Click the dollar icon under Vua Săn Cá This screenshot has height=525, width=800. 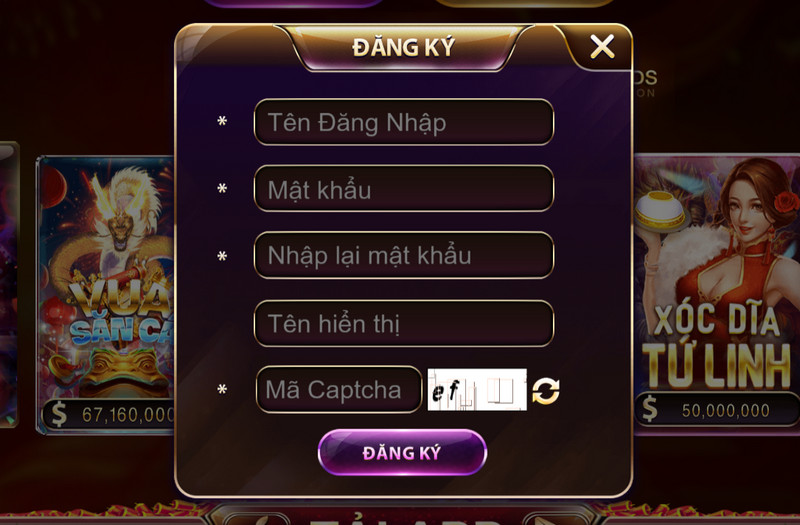pyautogui.click(x=59, y=414)
